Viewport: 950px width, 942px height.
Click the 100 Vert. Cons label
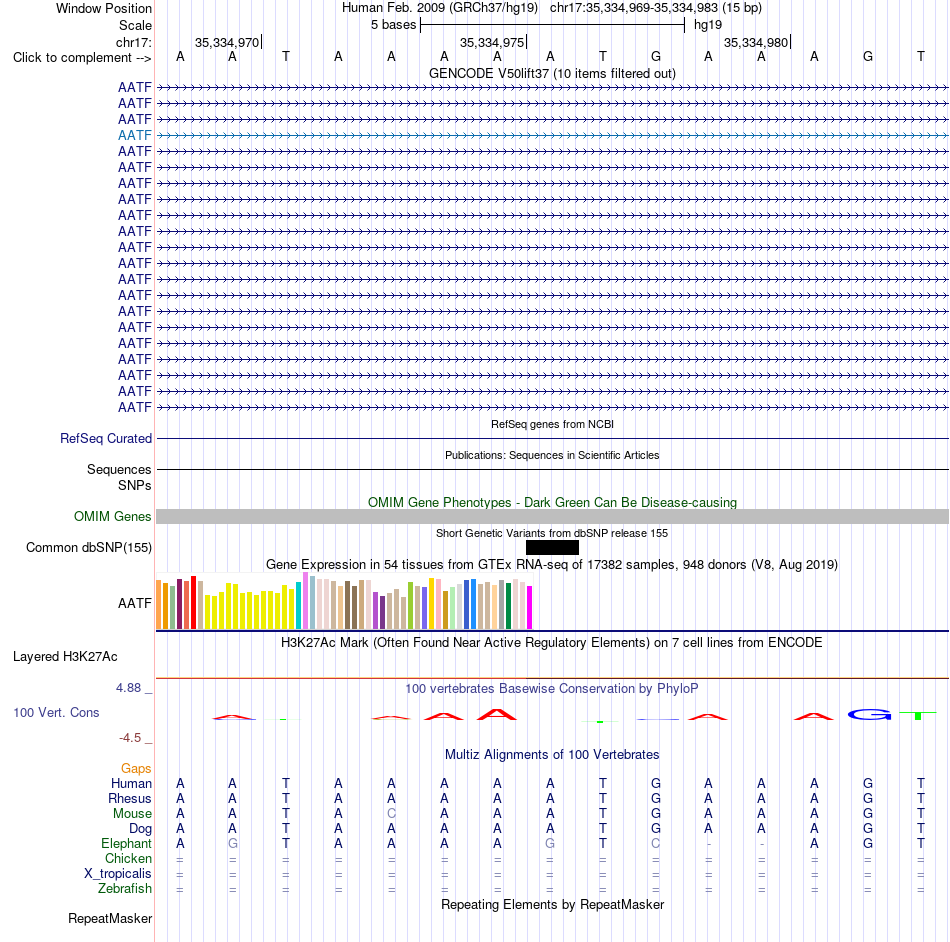(56, 712)
